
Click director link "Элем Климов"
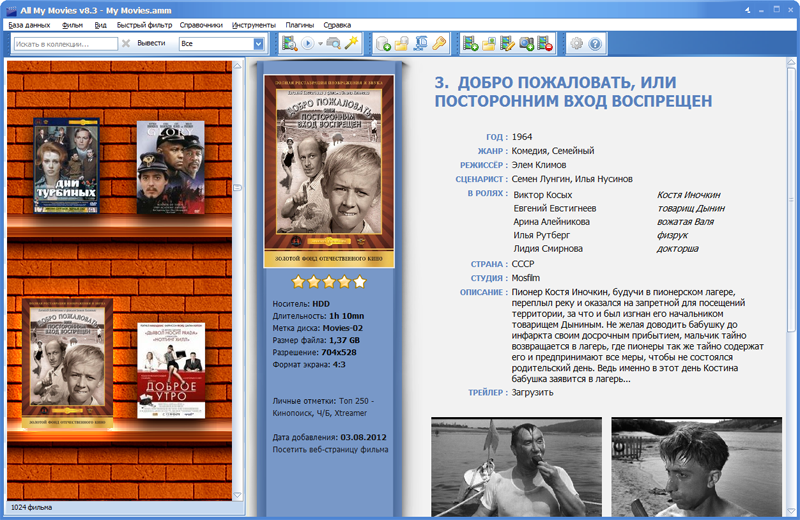[x=539, y=165]
